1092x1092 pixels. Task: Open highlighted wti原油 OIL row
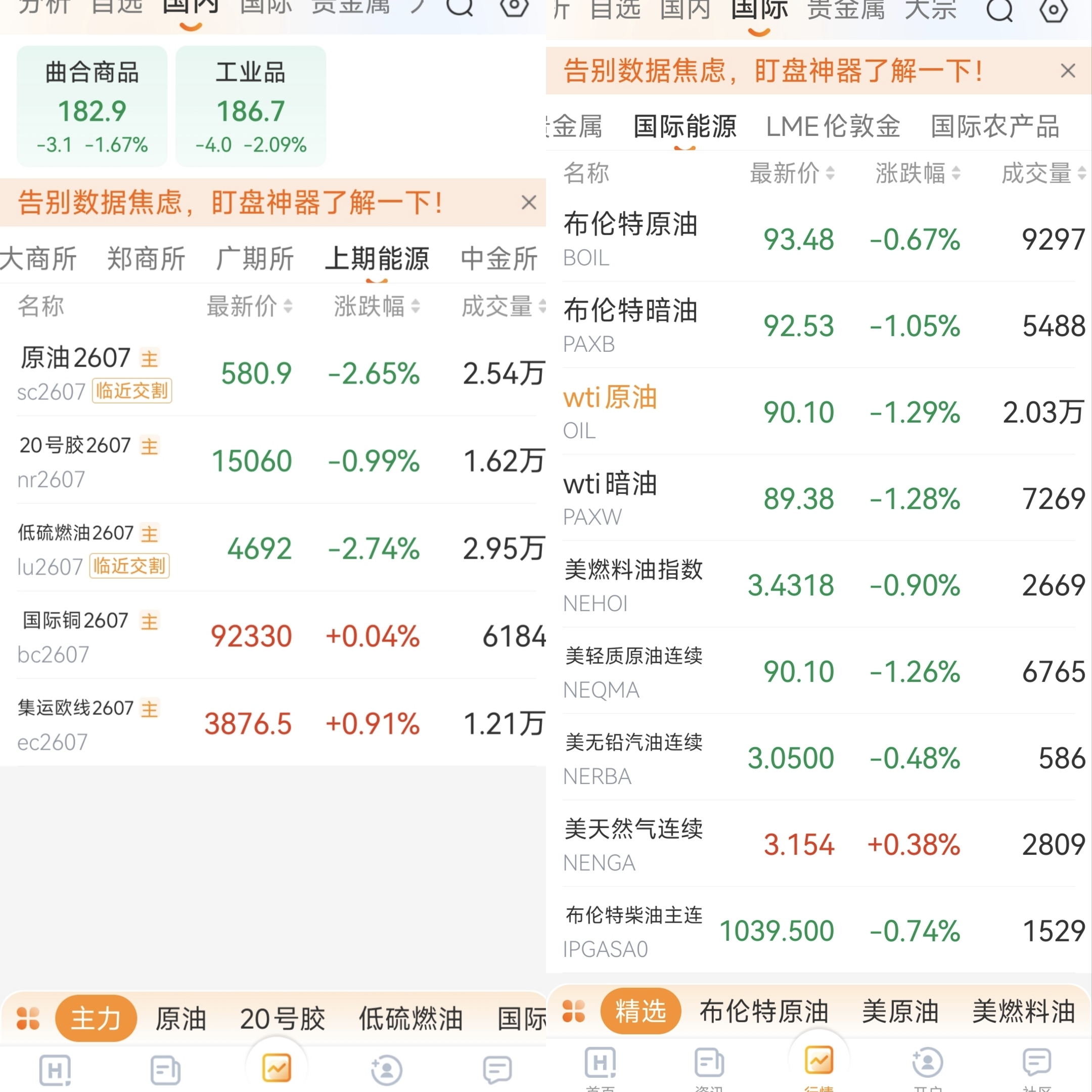[x=819, y=412]
